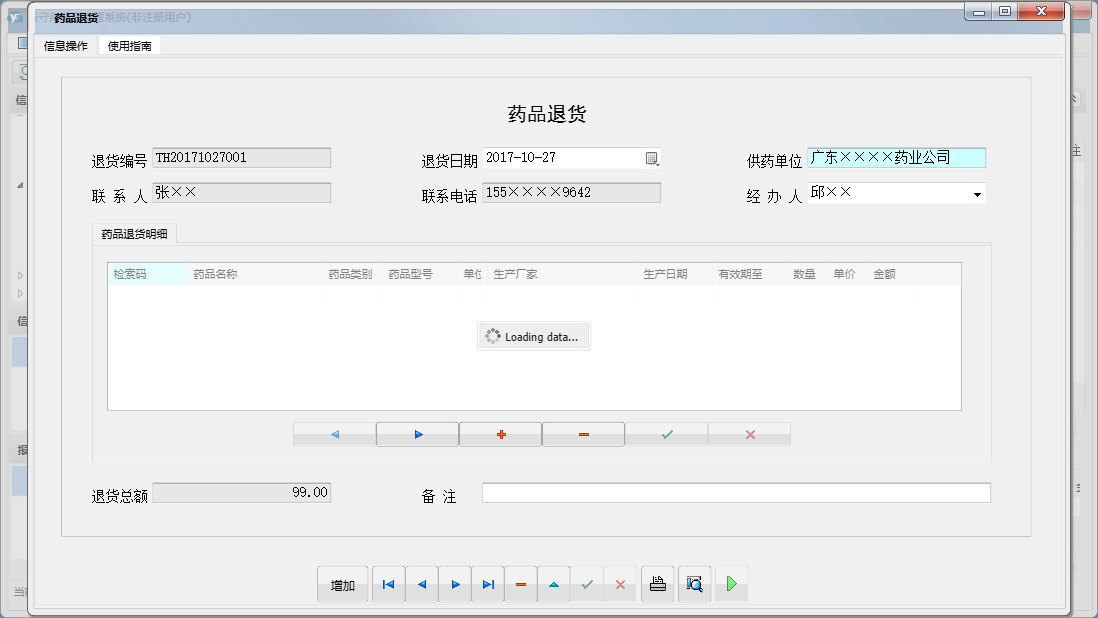Open print preview with magnifier icon
Screen dimensions: 1098x618
click(x=694, y=585)
